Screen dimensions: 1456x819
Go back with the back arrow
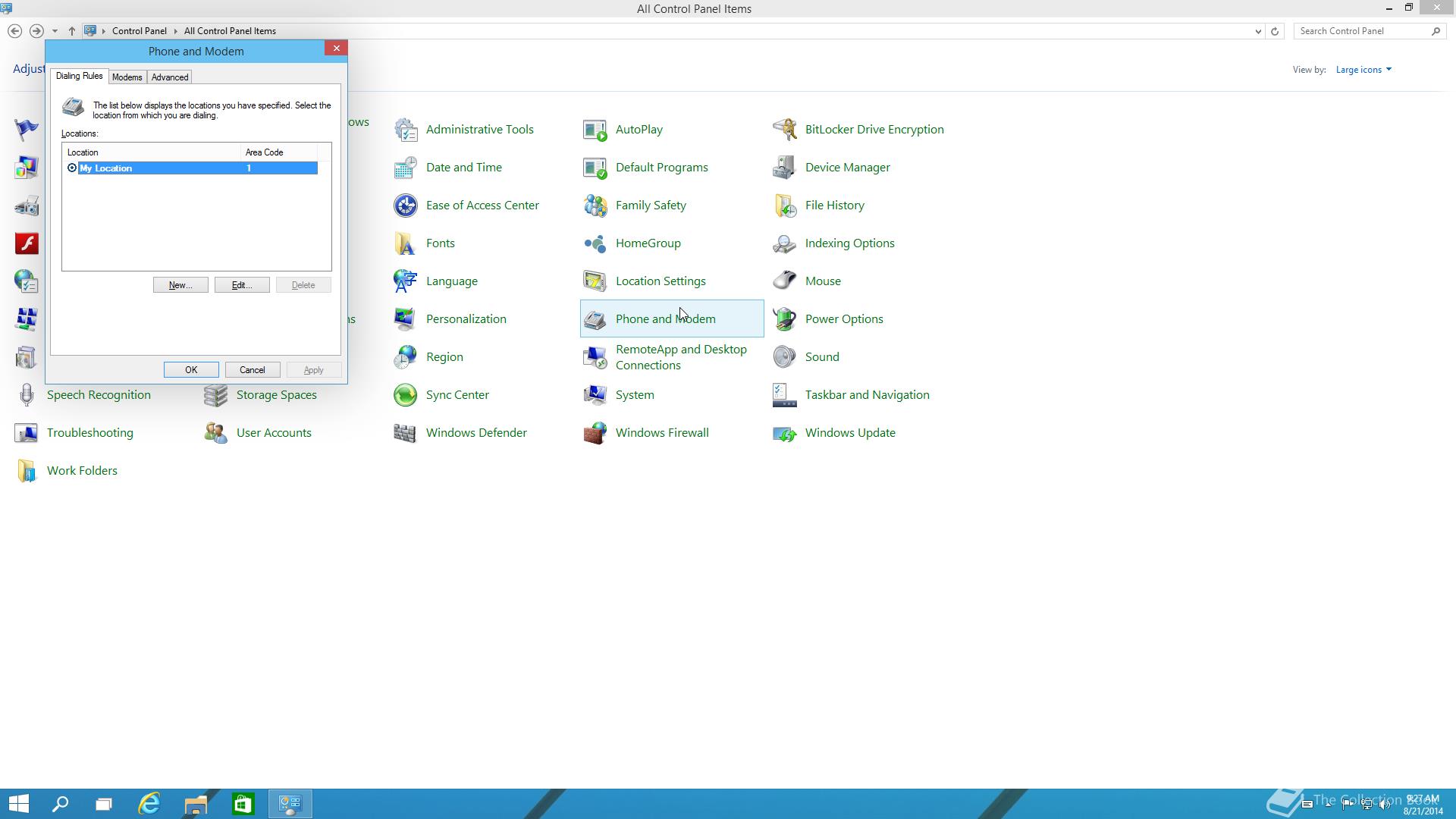[x=14, y=31]
